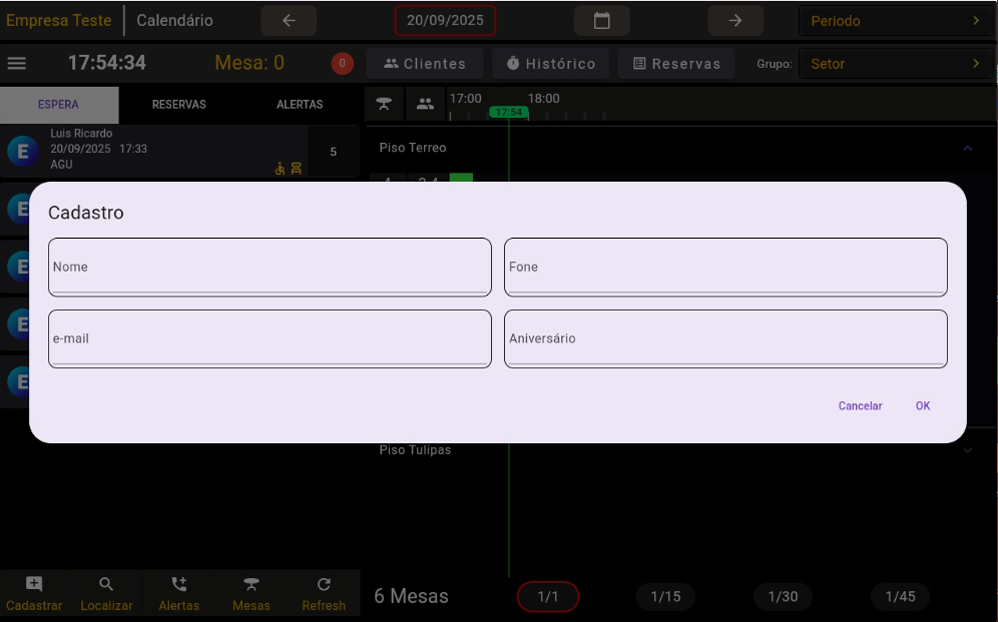Collapse the Piso Terreo section
This screenshot has width=998, height=622.
click(x=967, y=148)
